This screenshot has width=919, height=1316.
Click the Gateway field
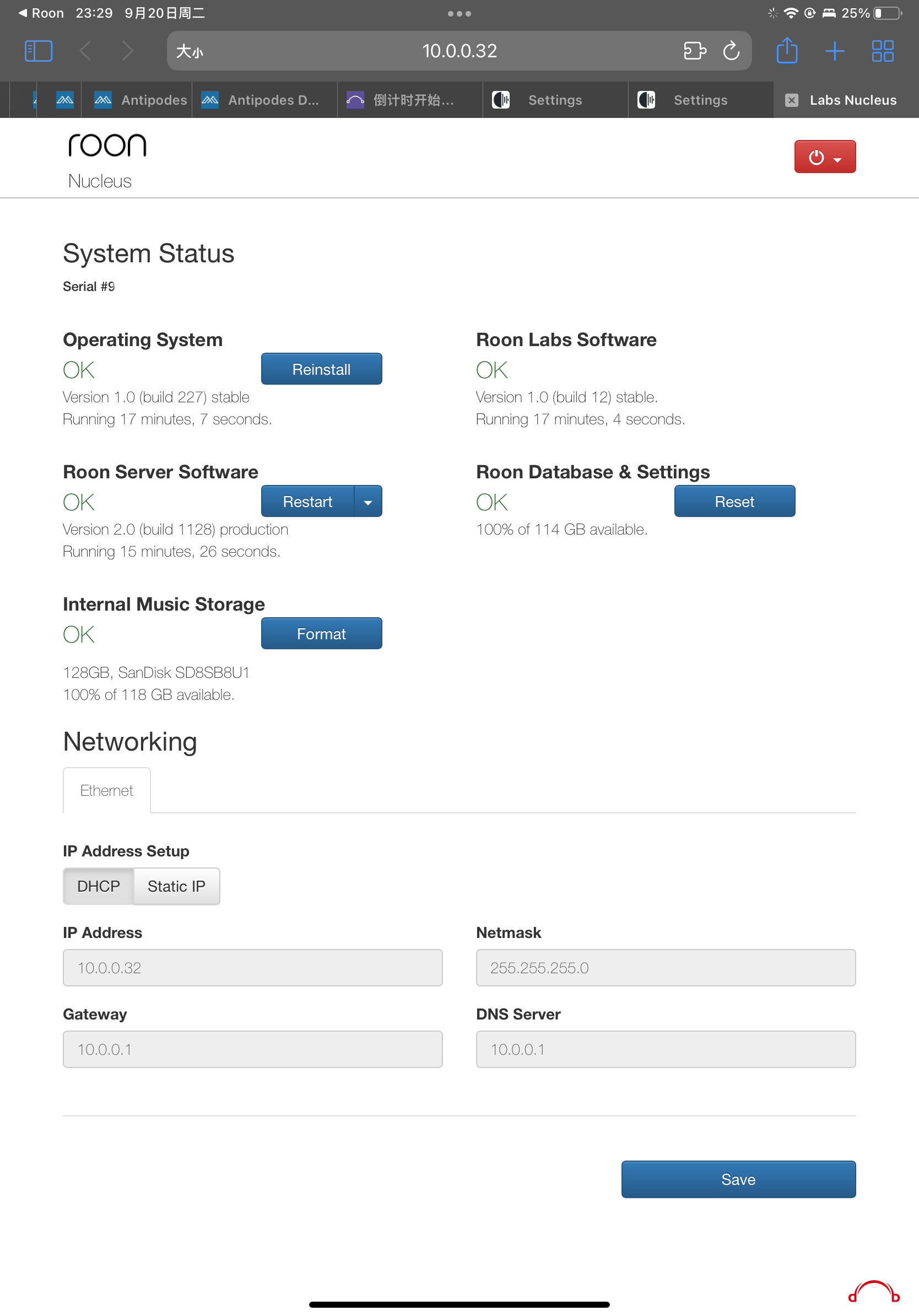coord(253,1049)
